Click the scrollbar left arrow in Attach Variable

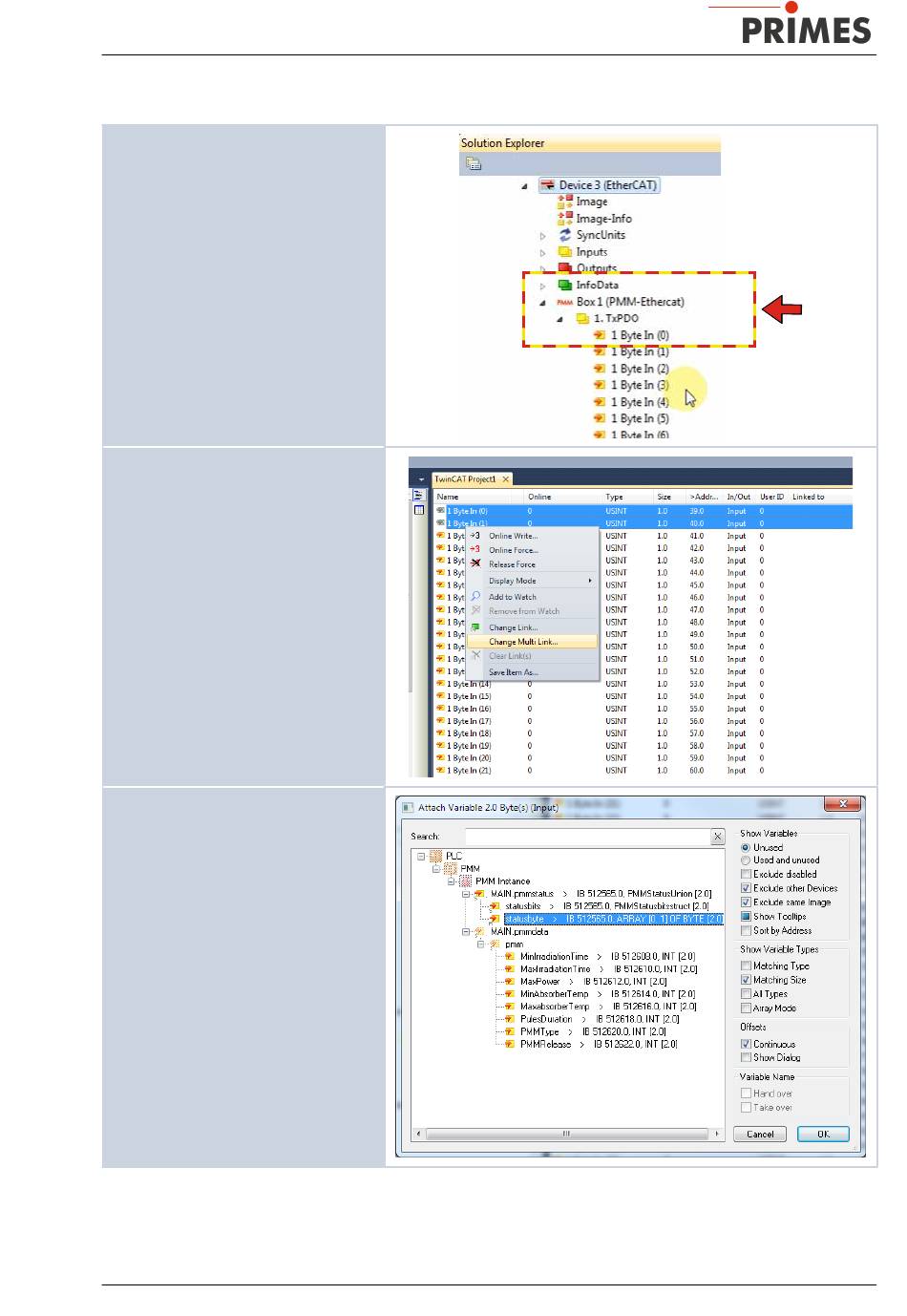417,1134
